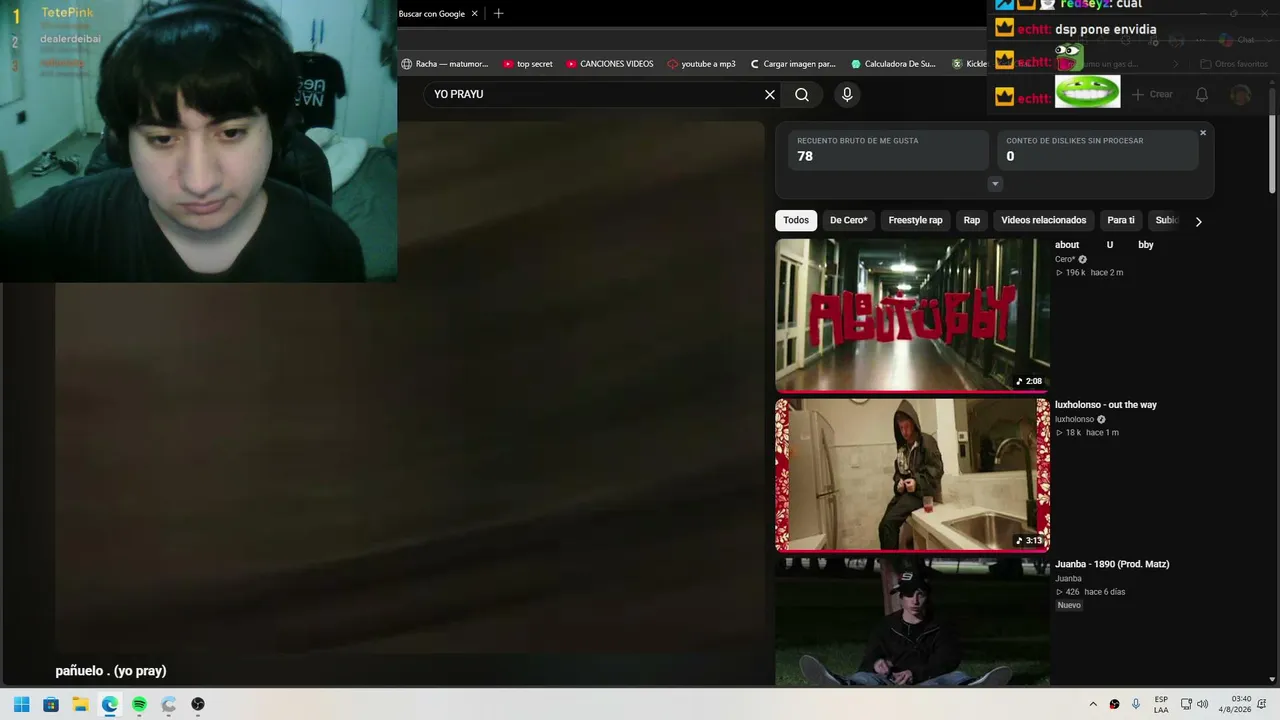Open the 'Juanba' channel name under title
This screenshot has height=720, width=1280.
(1069, 578)
